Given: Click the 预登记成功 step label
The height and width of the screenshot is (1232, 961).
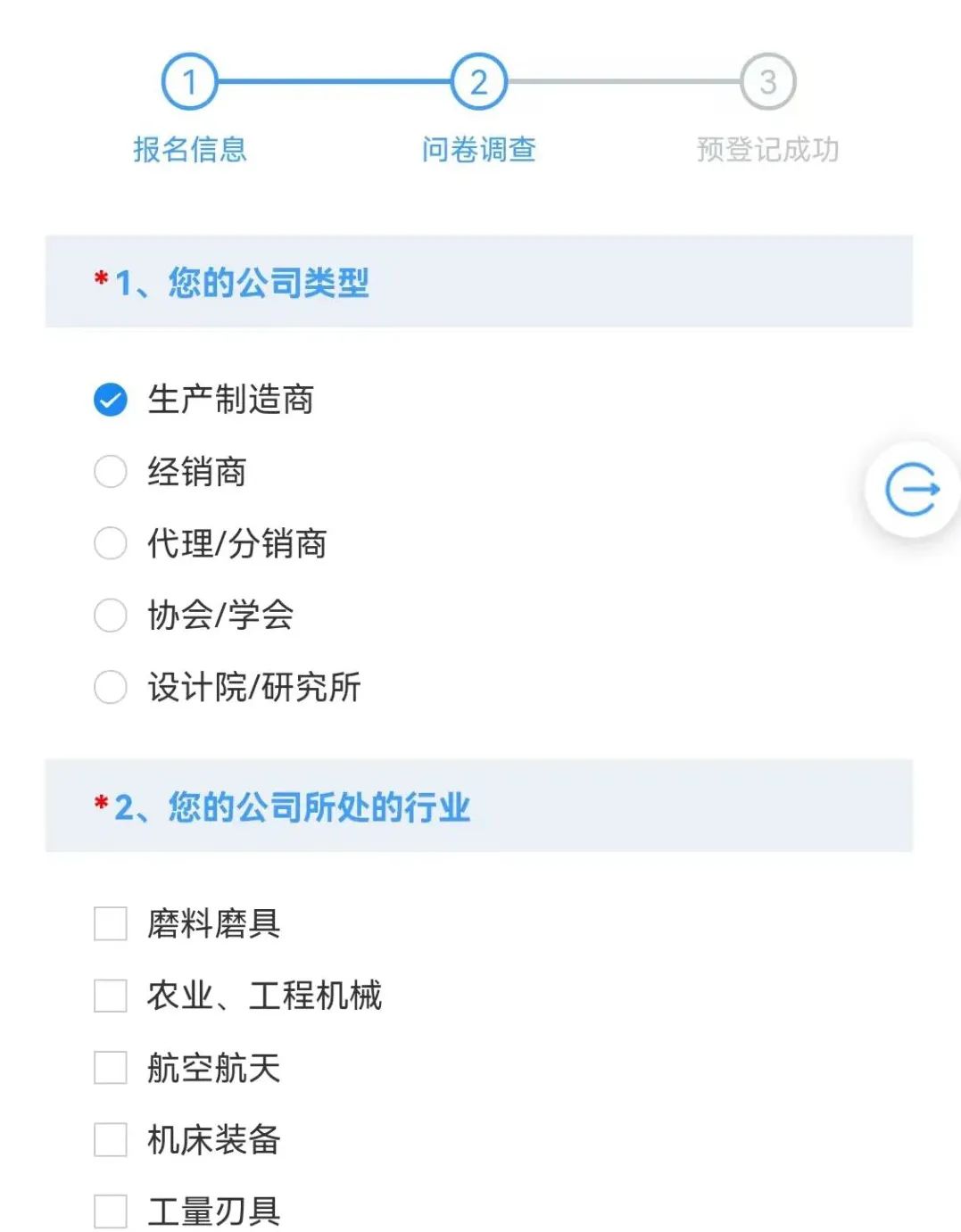Looking at the screenshot, I should [x=767, y=149].
